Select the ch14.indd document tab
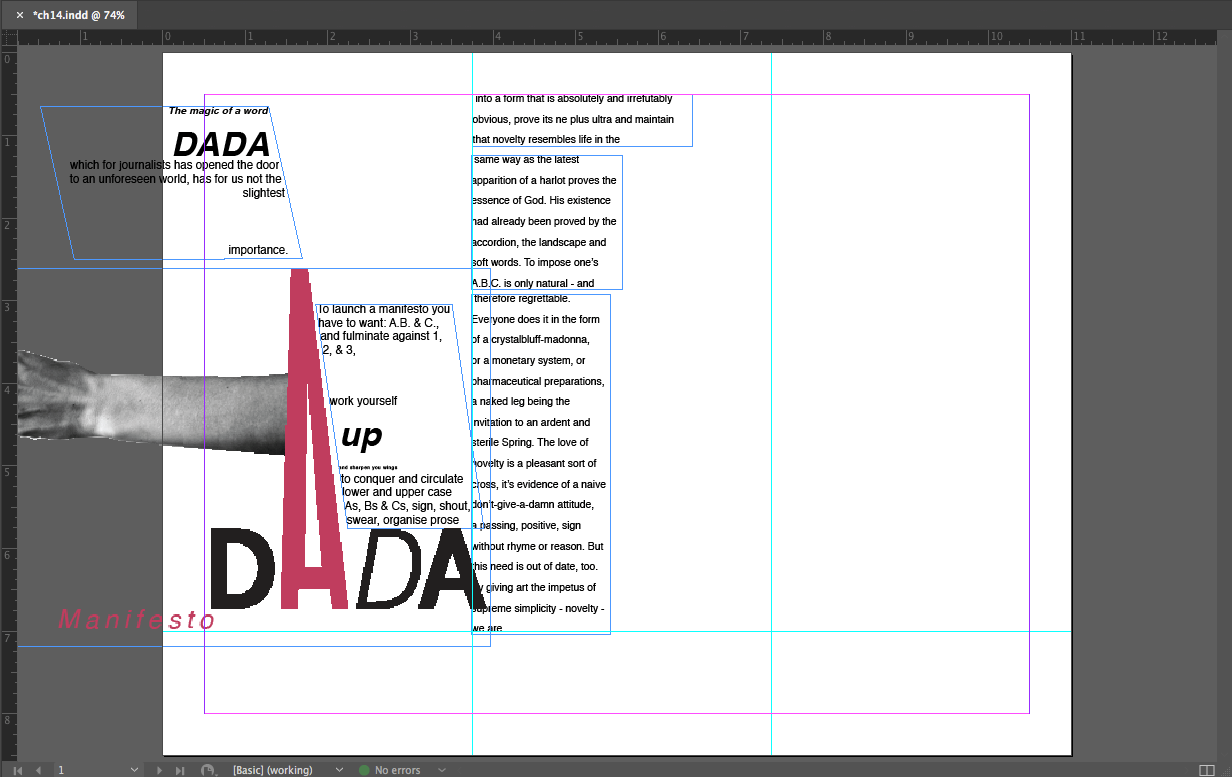 78,15
